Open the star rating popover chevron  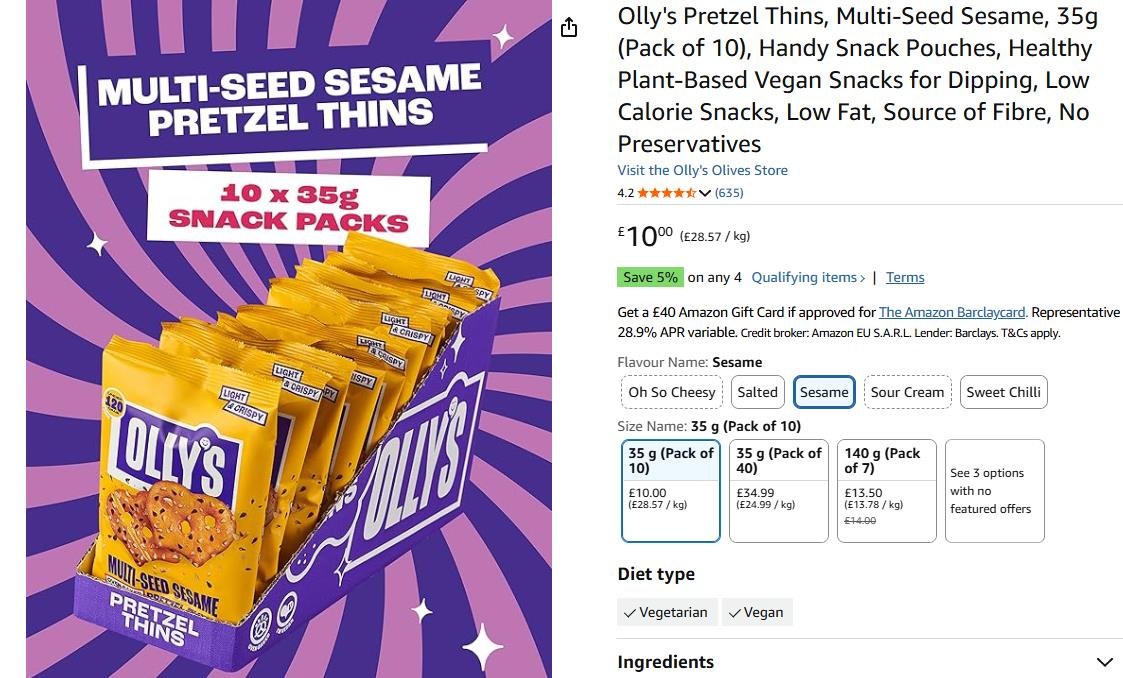click(x=705, y=193)
